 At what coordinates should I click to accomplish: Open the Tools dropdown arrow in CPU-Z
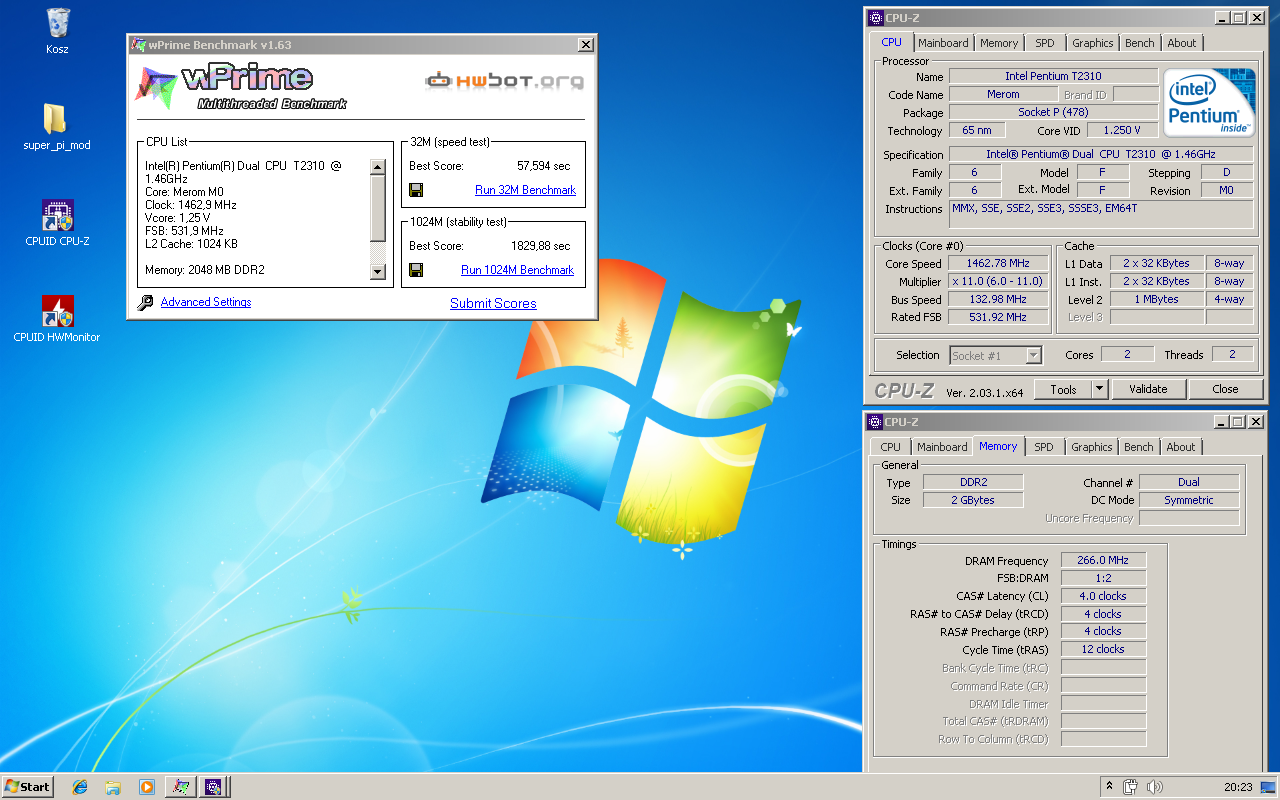[1100, 389]
